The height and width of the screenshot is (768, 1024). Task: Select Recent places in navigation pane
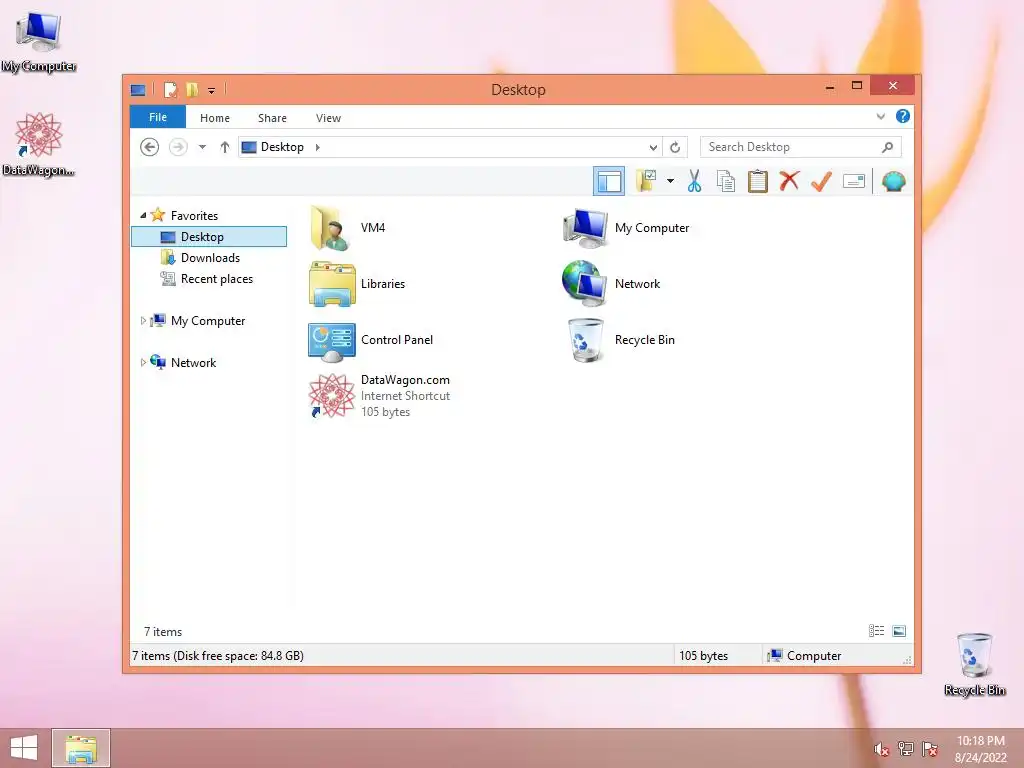click(216, 279)
